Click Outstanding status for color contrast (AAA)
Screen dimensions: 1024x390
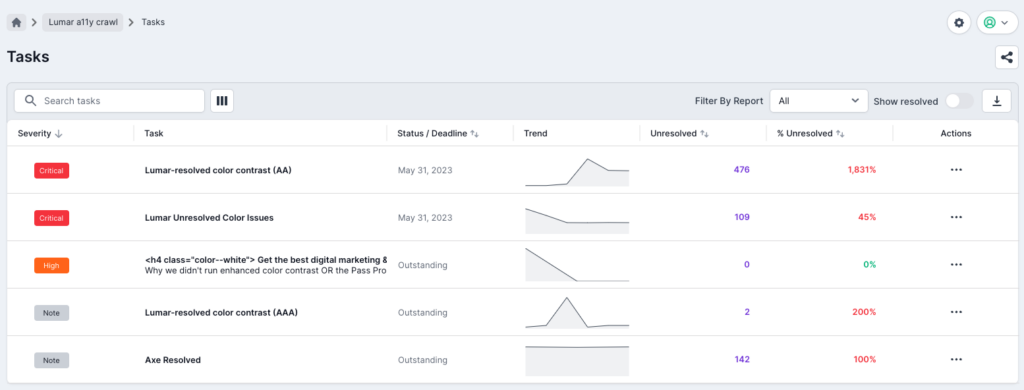423,312
